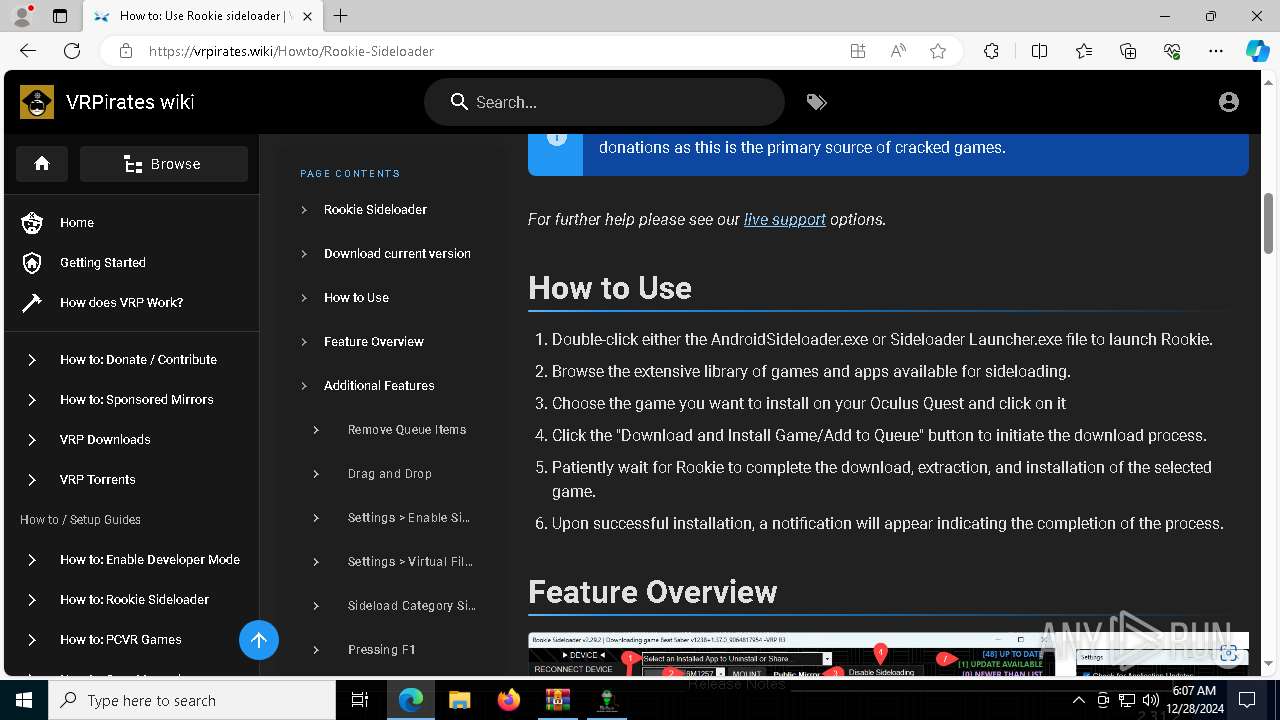Click the Windows Start button
The width and height of the screenshot is (1280, 720).
24,700
